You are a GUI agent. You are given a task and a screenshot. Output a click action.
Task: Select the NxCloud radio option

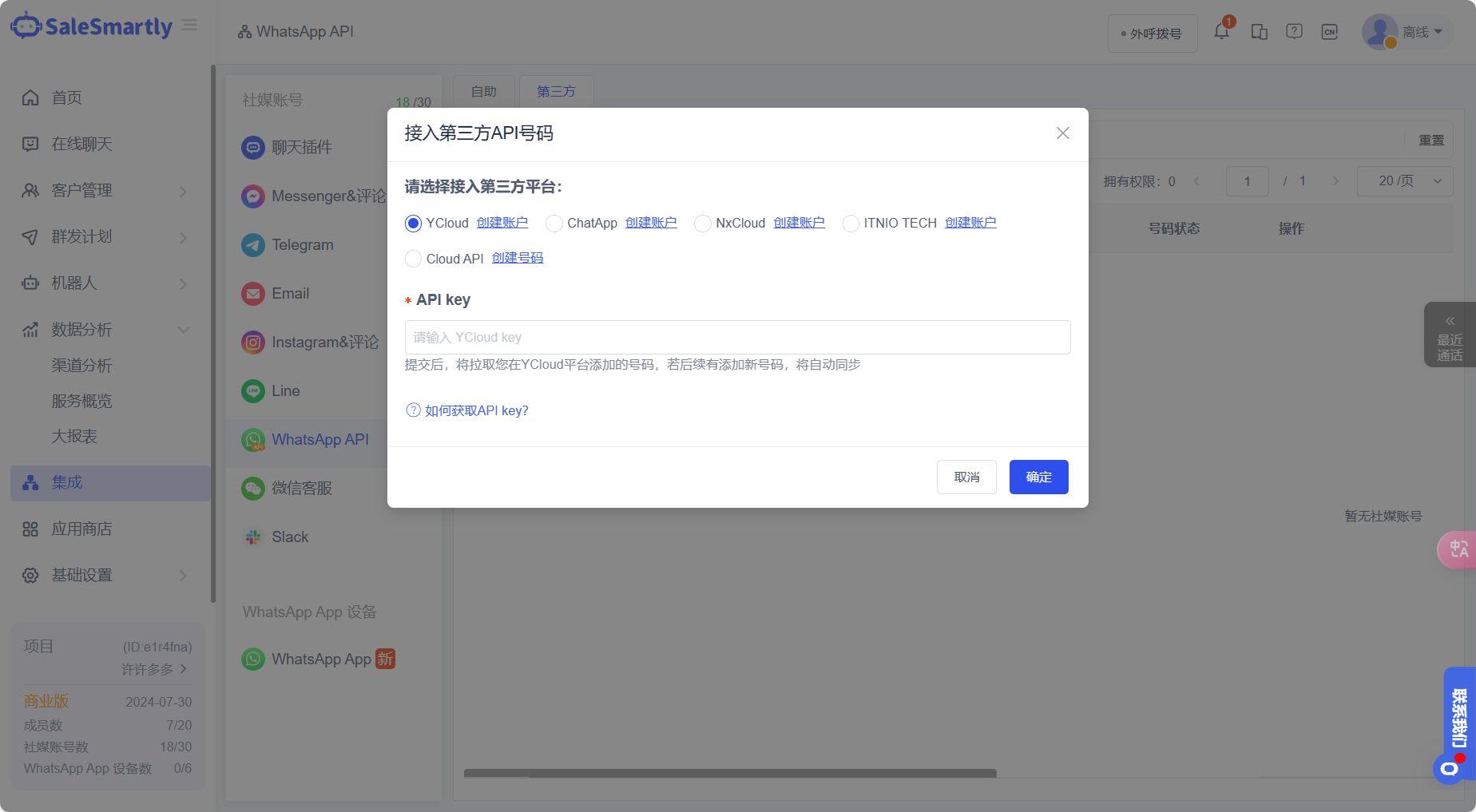click(703, 224)
